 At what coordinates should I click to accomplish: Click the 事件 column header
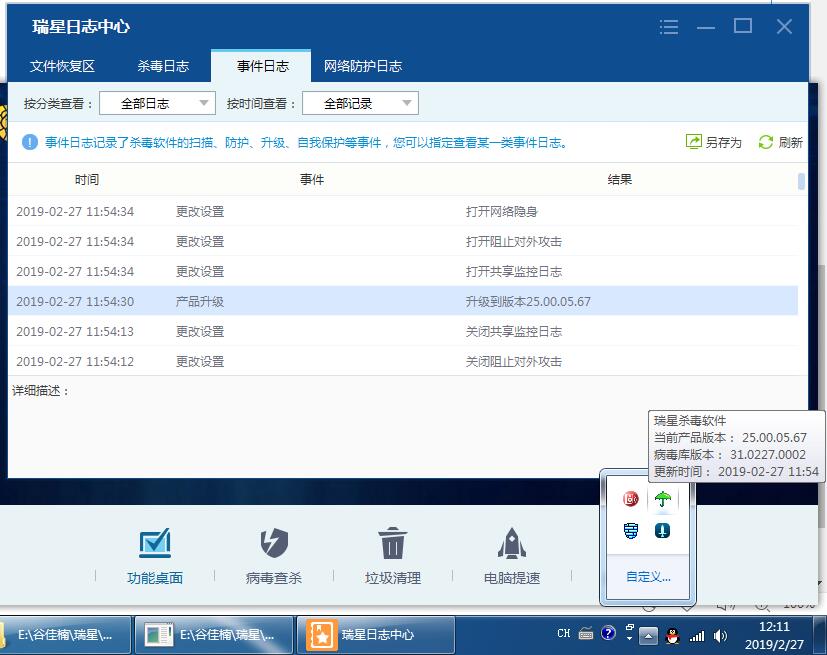312,180
